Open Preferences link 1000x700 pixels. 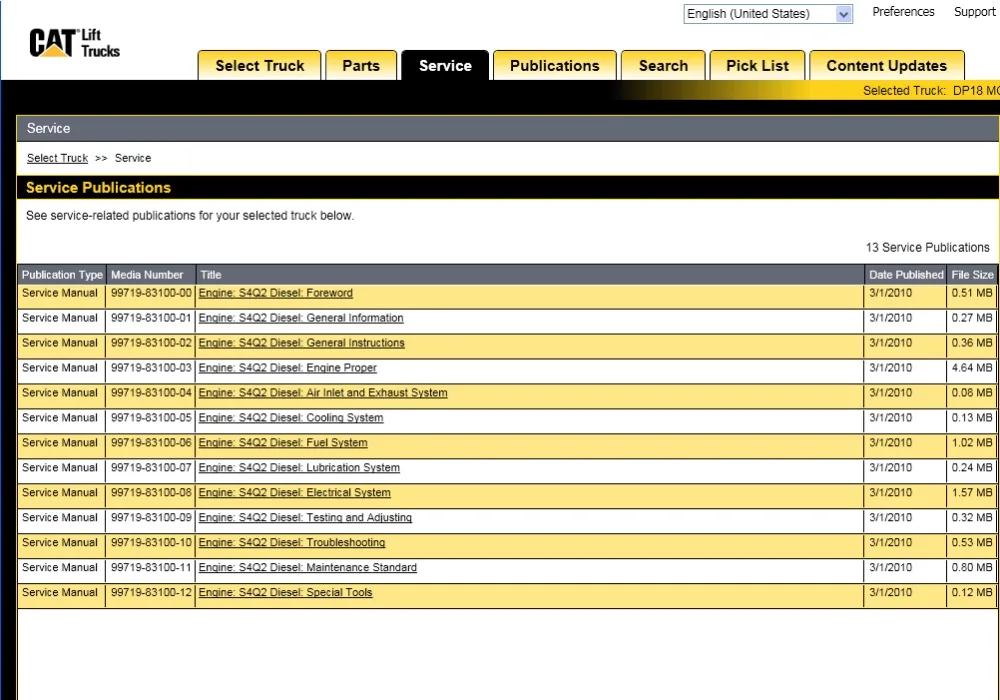click(903, 12)
